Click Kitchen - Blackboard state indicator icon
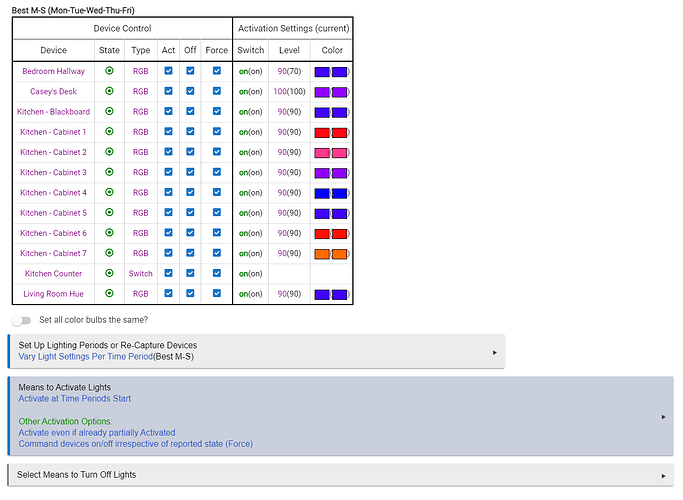This screenshot has height=500, width=683. [109, 111]
